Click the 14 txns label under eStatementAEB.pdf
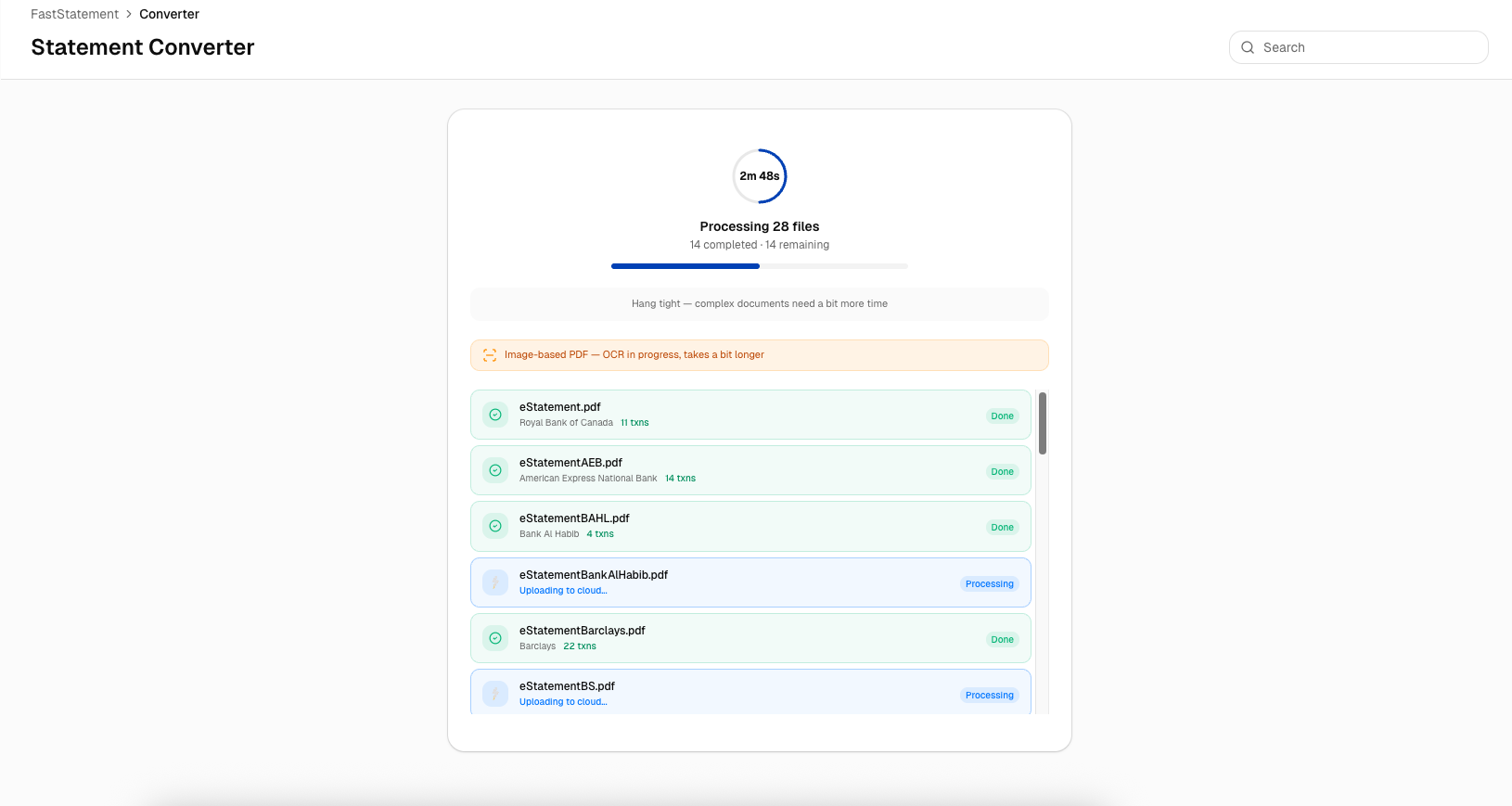 pyautogui.click(x=680, y=479)
